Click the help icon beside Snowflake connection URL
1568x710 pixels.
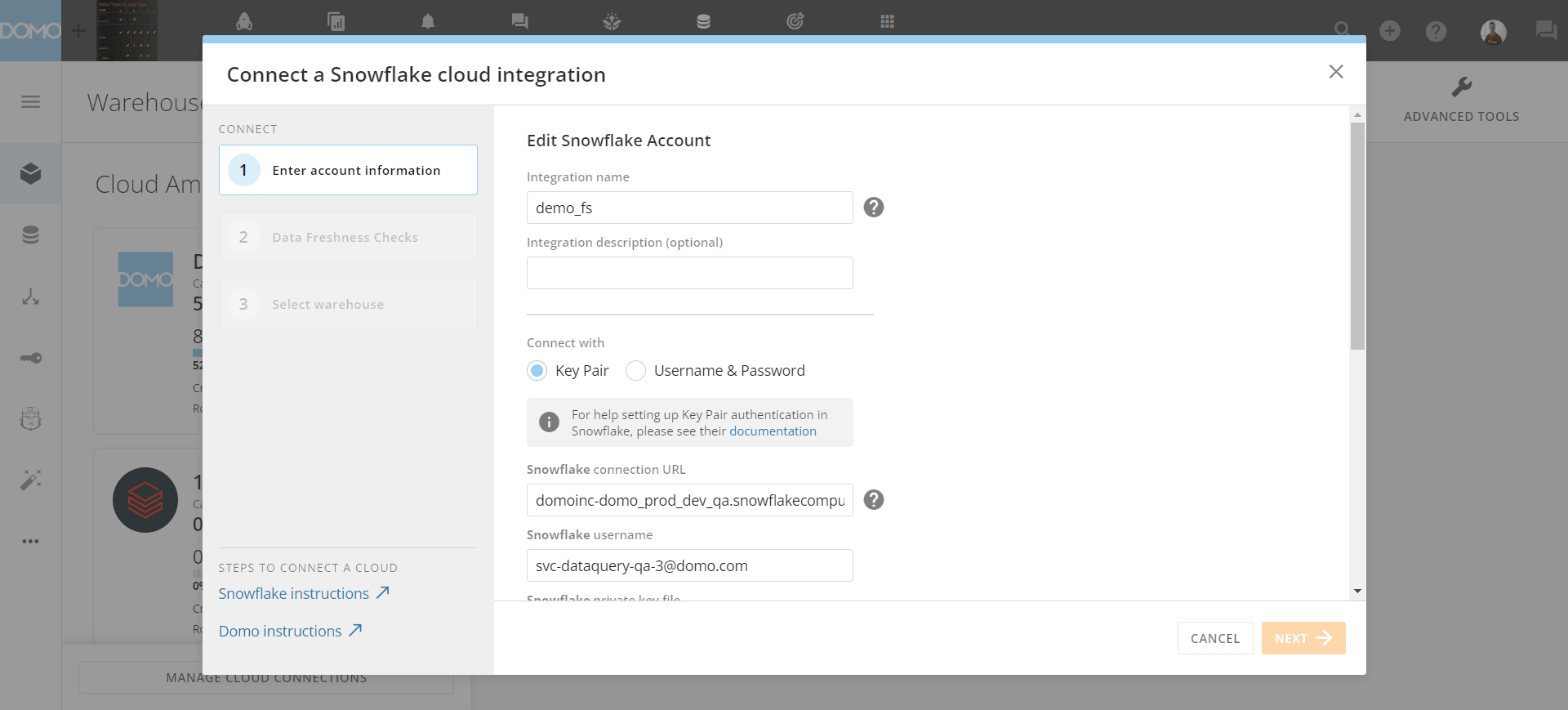(874, 500)
